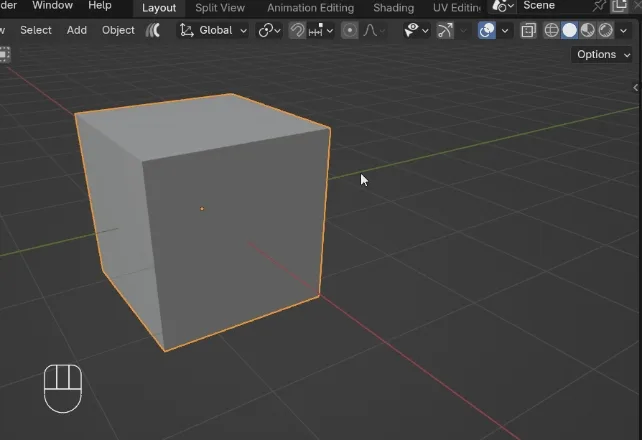This screenshot has height=440, width=642.
Task: Click the cube's orange origin point
Action: click(202, 209)
